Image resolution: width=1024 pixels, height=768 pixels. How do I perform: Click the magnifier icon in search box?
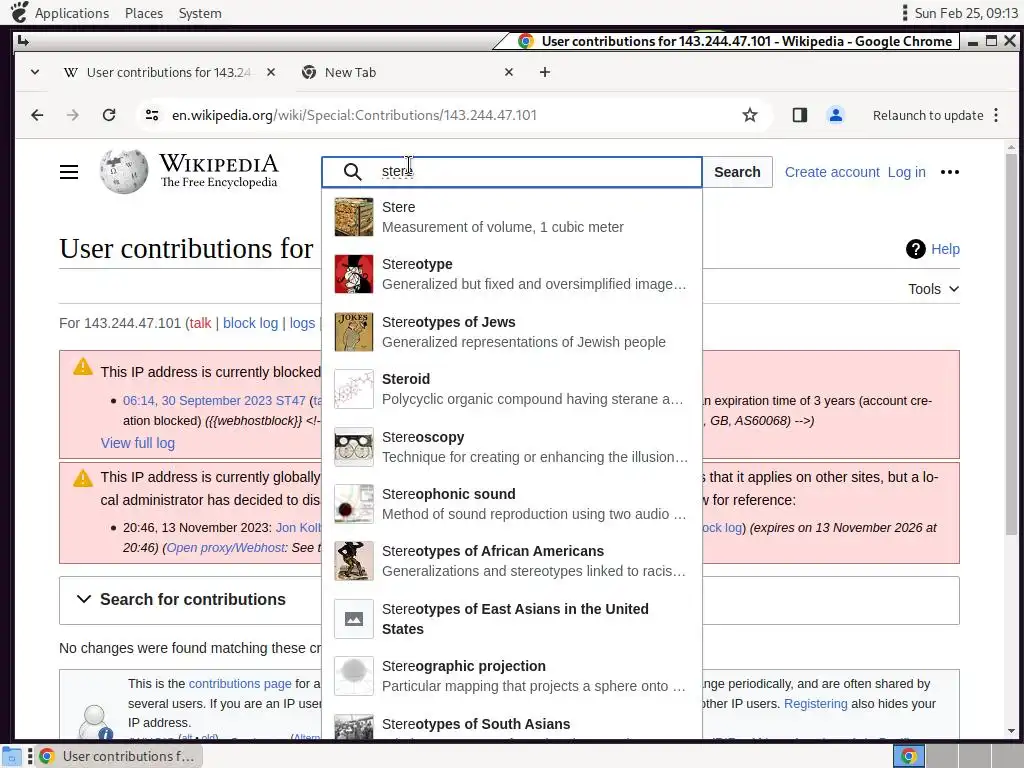coord(353,172)
